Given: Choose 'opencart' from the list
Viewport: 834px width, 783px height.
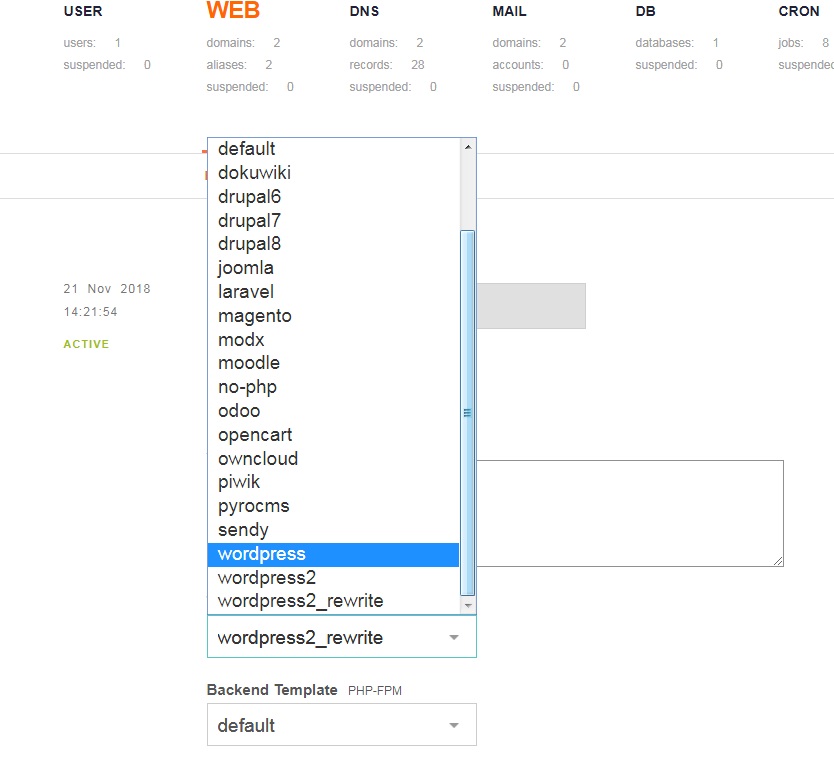Looking at the screenshot, I should (333, 435).
